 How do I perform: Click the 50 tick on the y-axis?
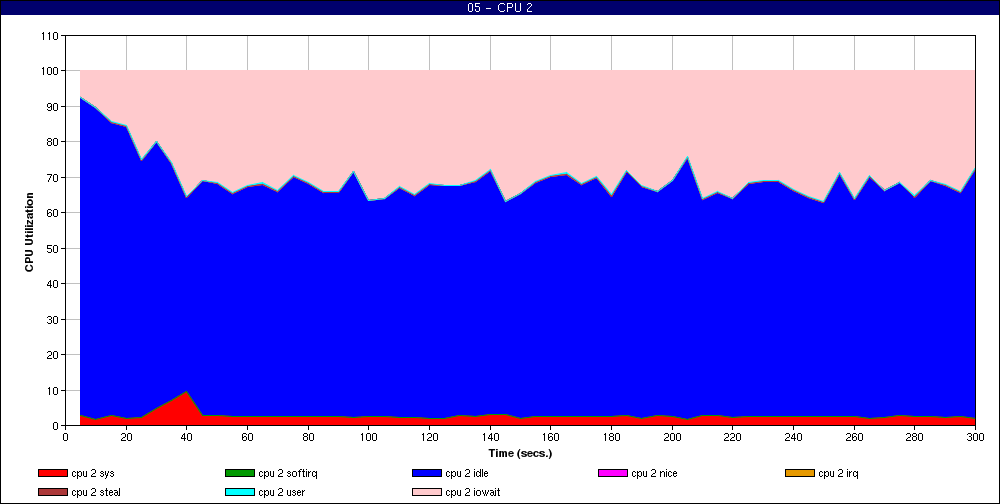click(x=52, y=248)
